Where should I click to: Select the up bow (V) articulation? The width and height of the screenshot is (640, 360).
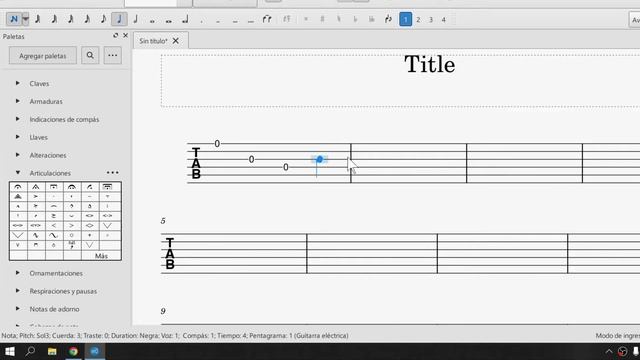[x=18, y=245]
